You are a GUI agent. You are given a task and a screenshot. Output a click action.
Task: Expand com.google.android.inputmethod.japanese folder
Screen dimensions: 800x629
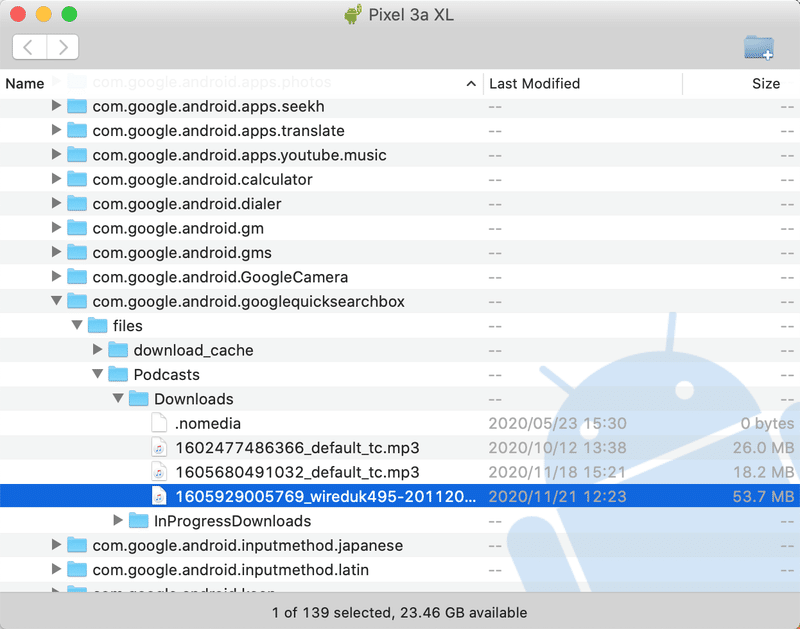tap(56, 545)
